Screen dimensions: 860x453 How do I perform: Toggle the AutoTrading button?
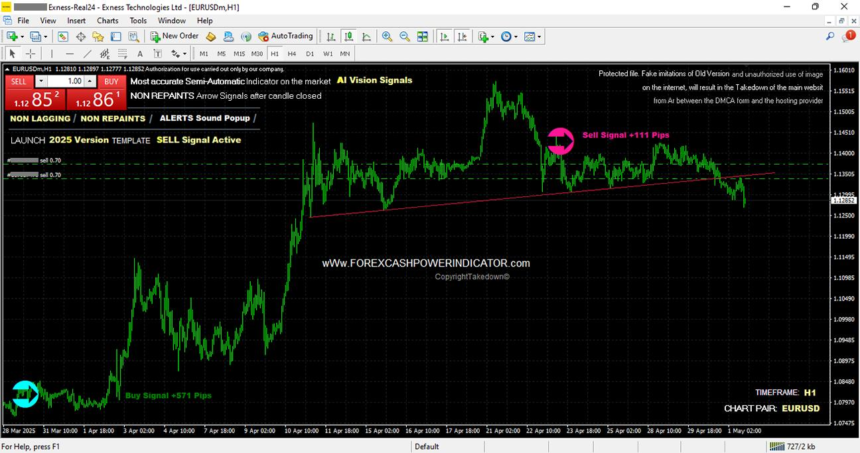(285, 36)
